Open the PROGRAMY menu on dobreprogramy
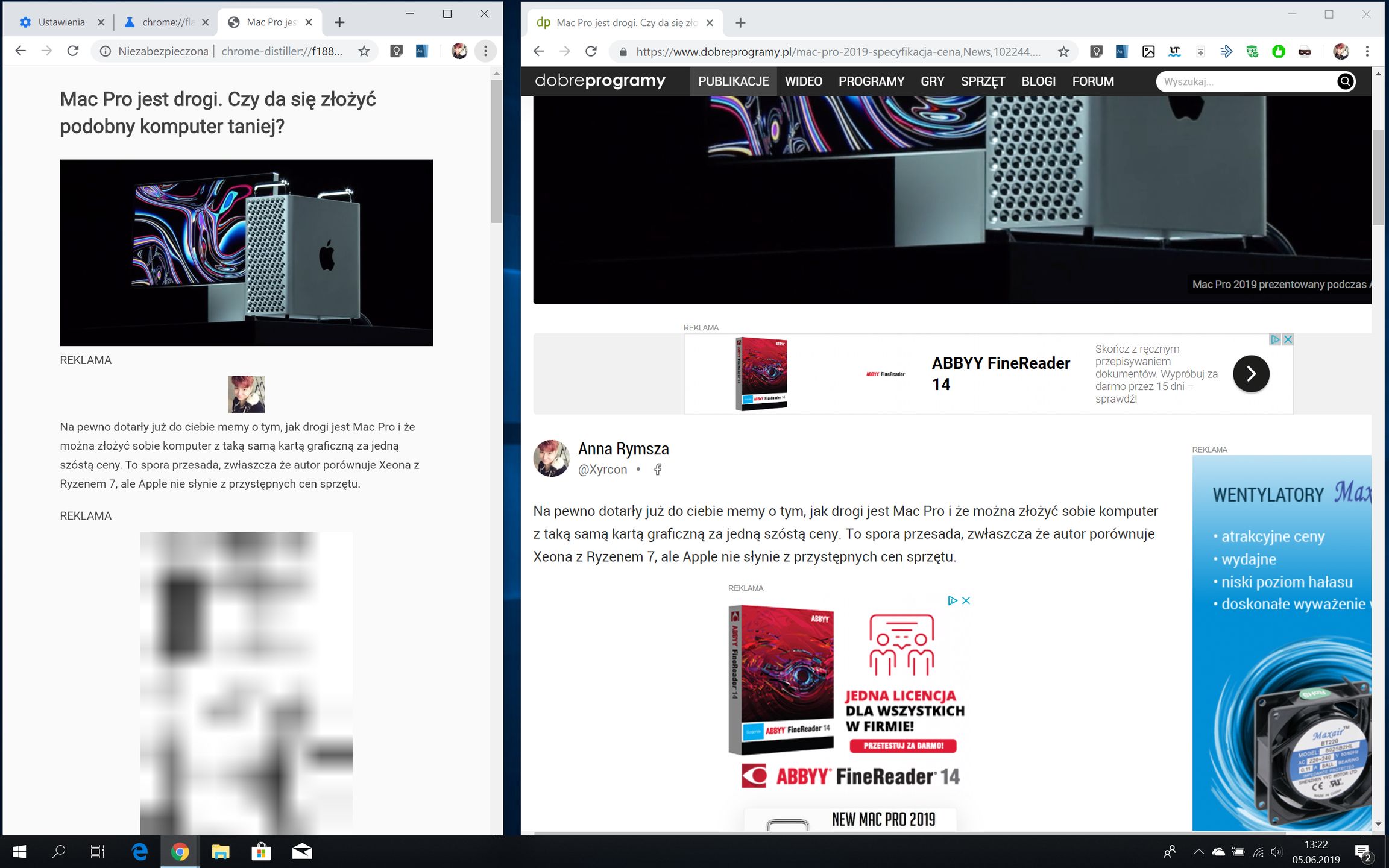 click(871, 81)
